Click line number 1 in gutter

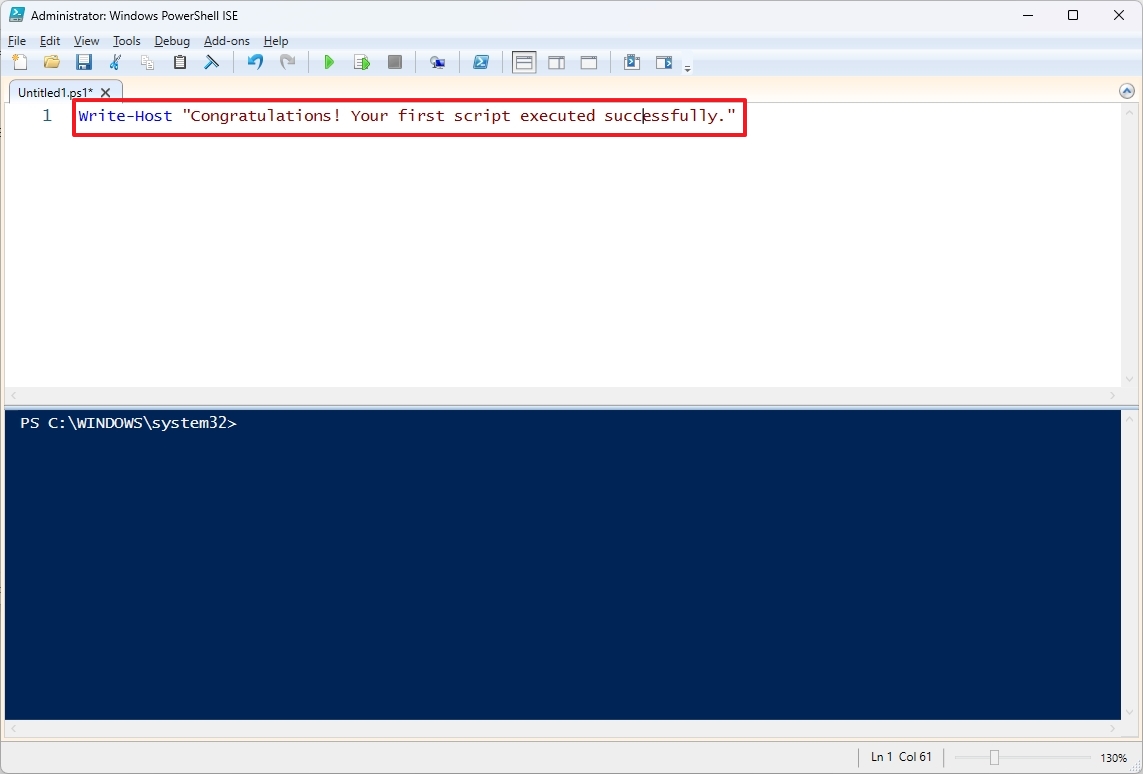point(47,116)
